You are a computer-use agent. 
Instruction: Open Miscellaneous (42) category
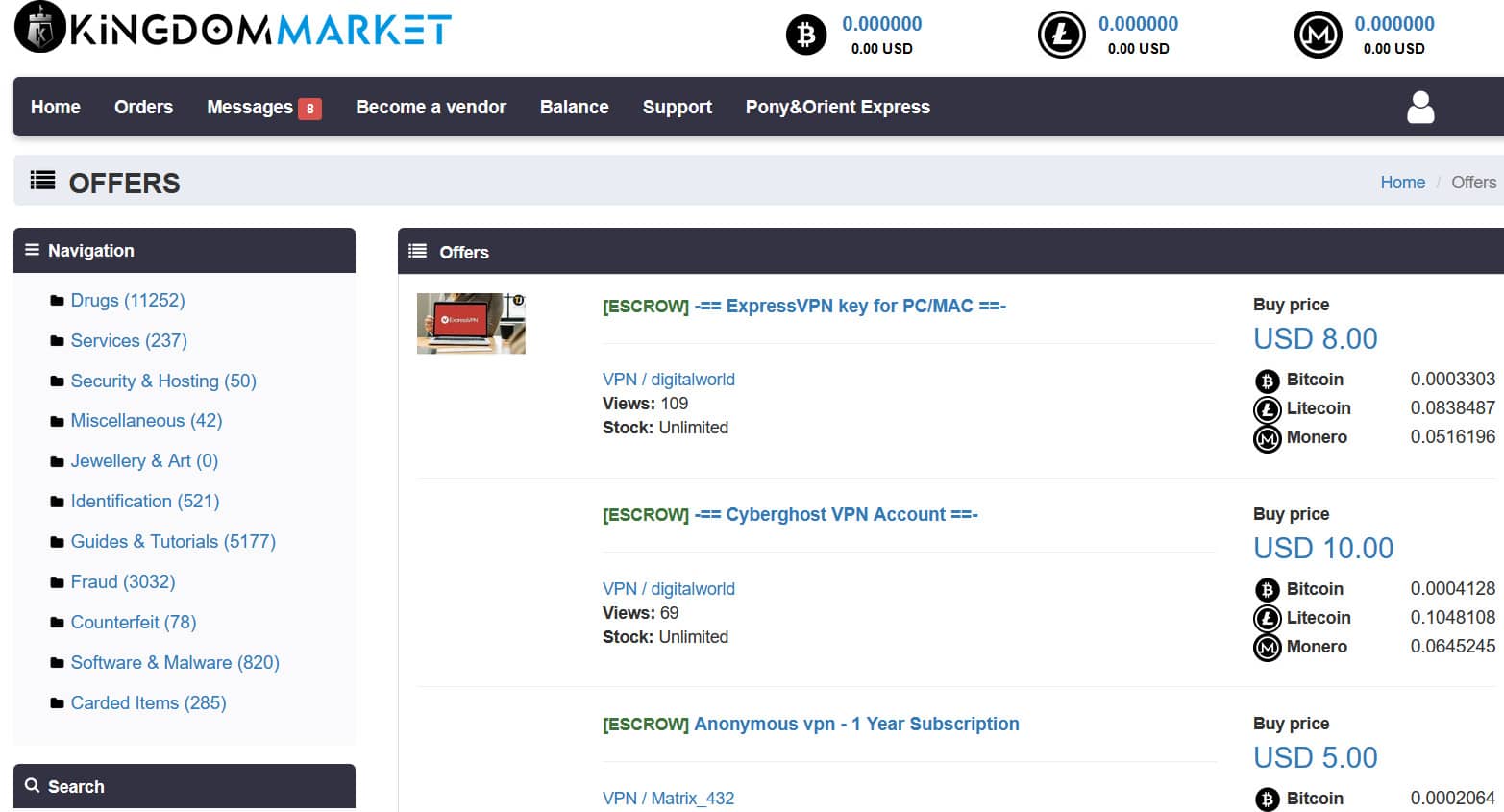[146, 420]
